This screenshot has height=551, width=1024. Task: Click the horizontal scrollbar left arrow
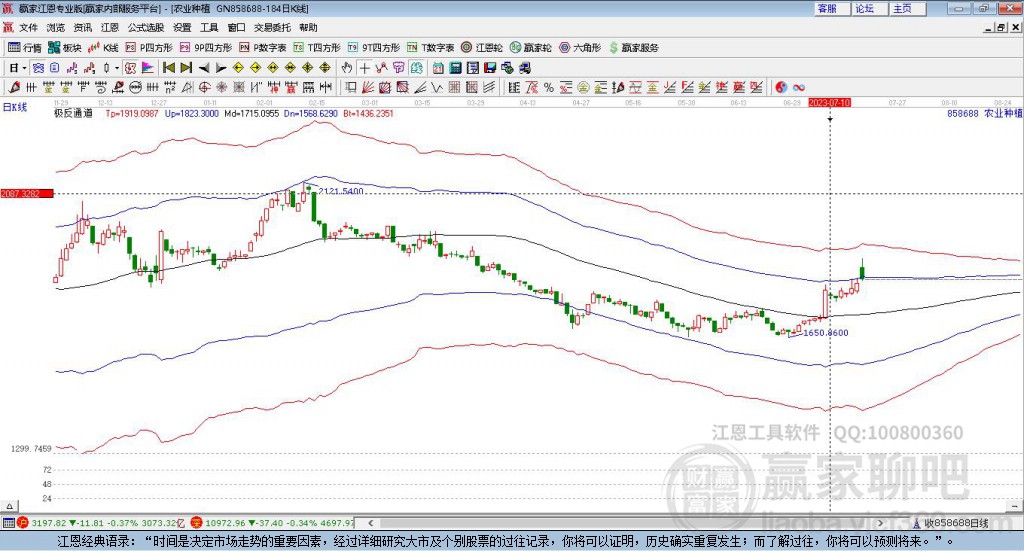click(x=371, y=523)
